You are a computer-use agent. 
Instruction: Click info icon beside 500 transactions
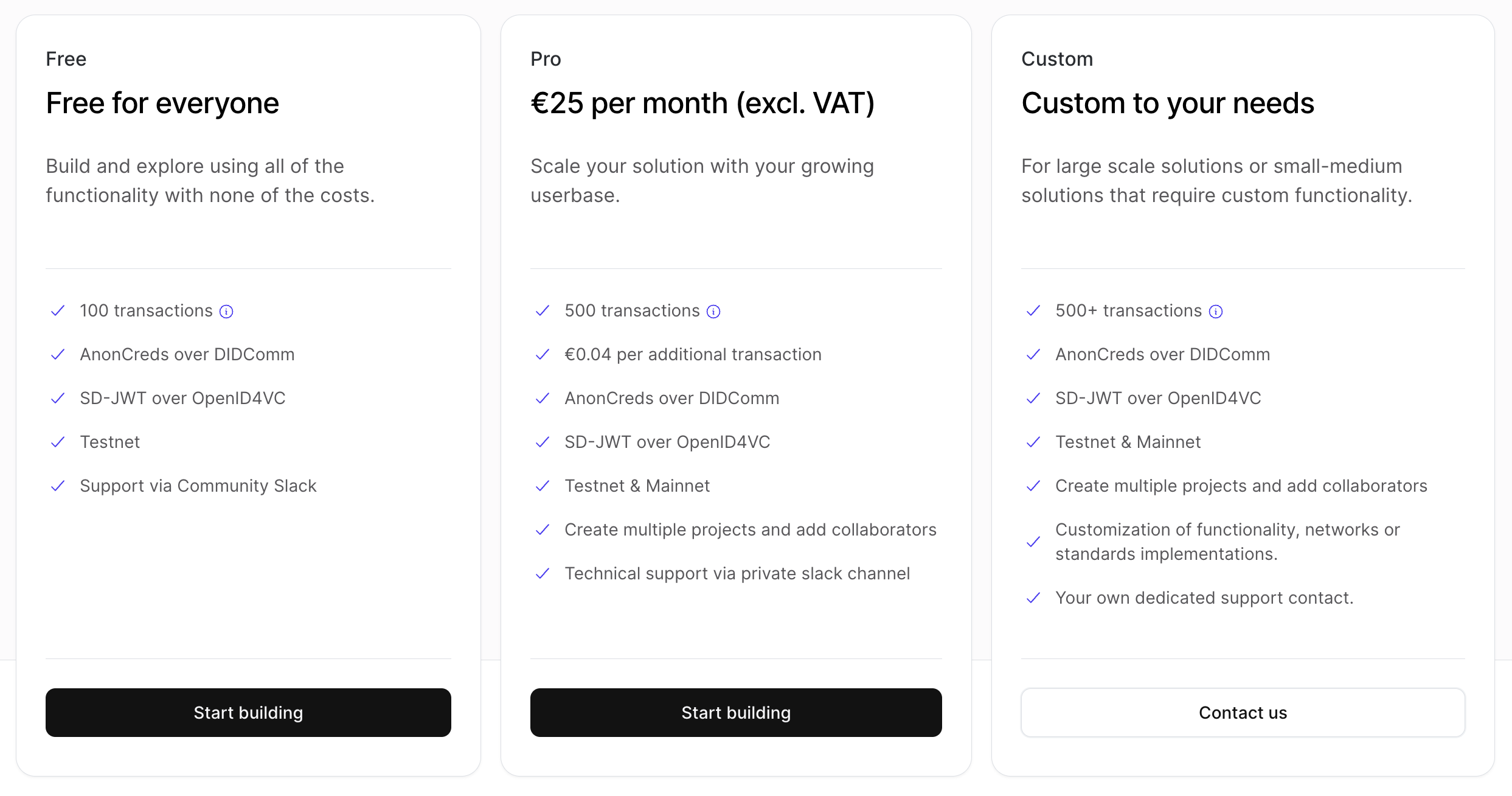pyautogui.click(x=713, y=312)
